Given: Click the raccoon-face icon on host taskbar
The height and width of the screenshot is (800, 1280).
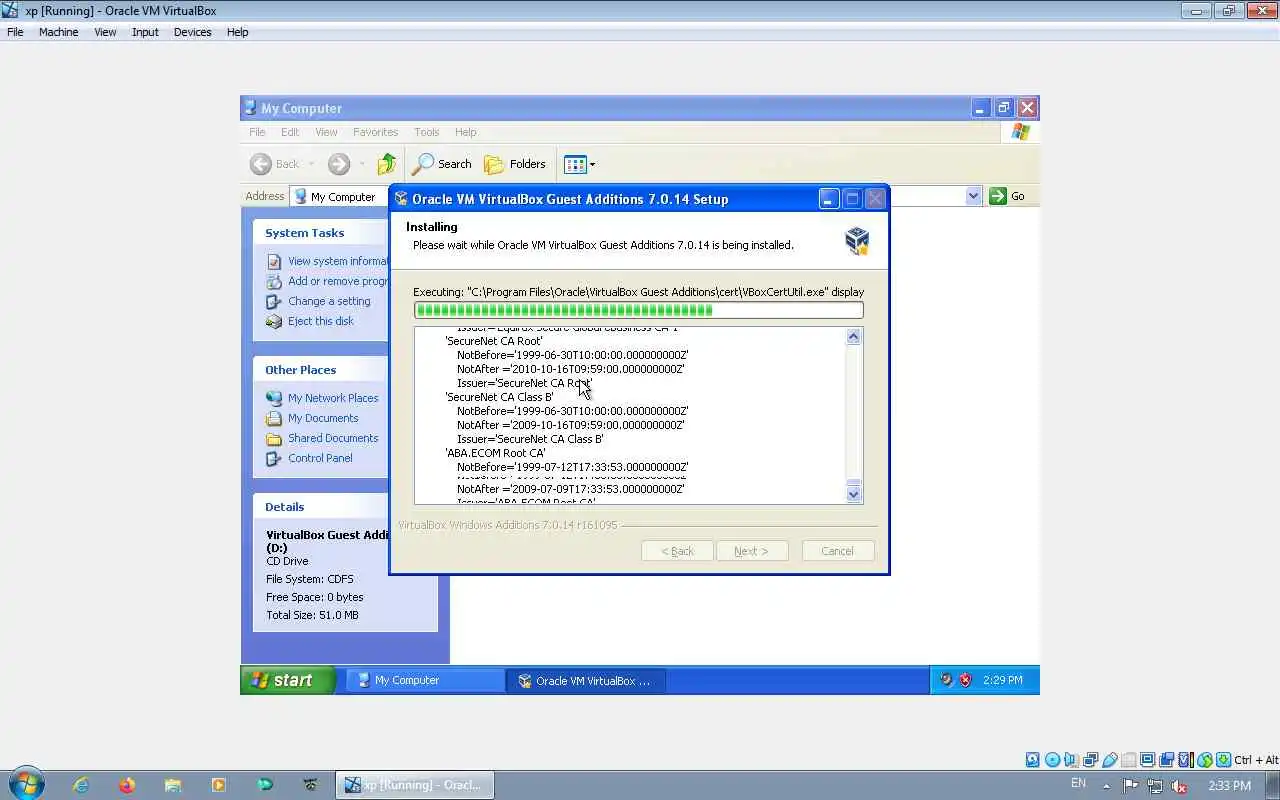Looking at the screenshot, I should (x=310, y=785).
